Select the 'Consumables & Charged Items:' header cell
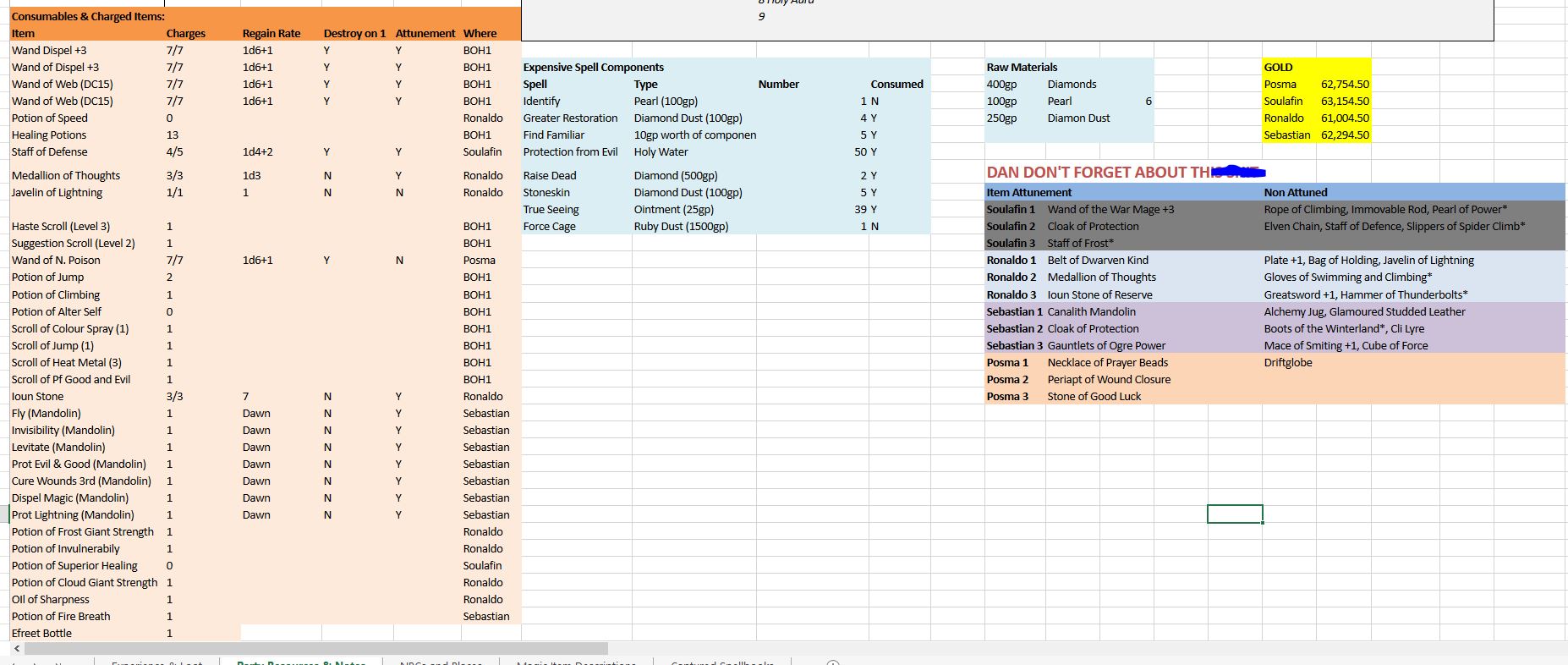1568x665 pixels. tap(88, 16)
